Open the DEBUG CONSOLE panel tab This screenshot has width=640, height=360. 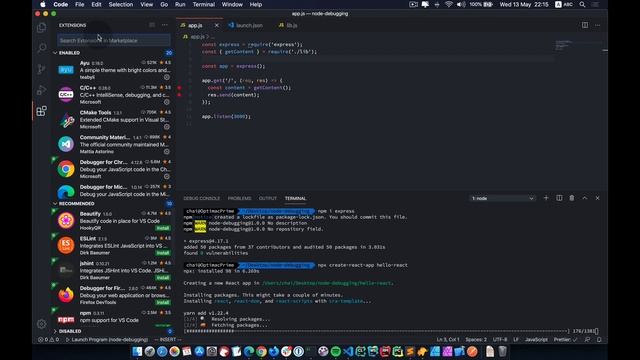(202, 198)
